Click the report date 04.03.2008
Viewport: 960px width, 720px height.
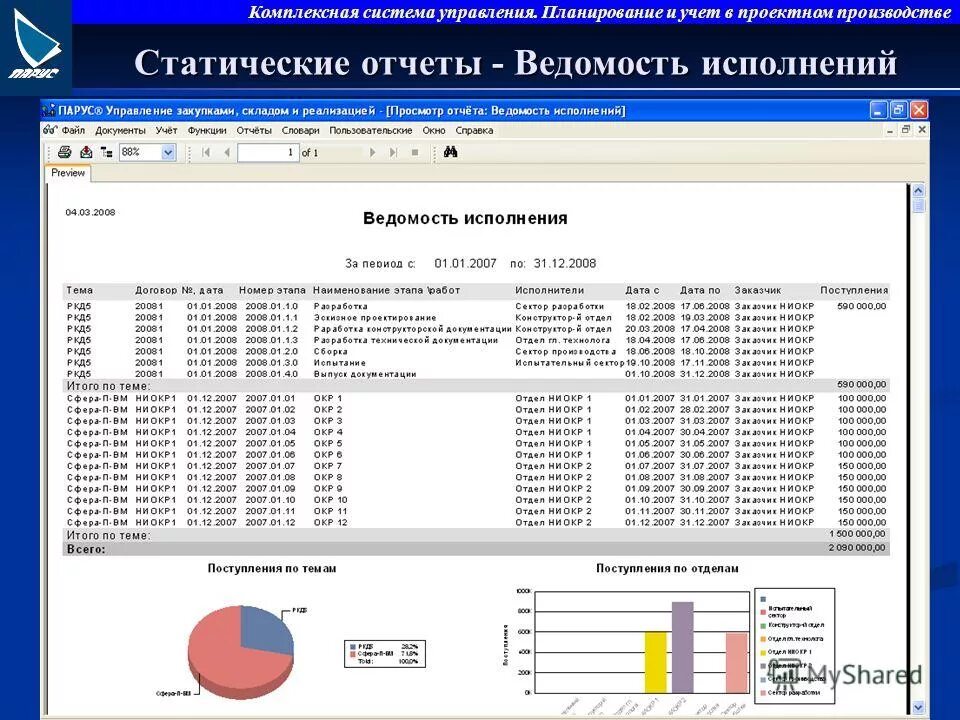tap(91, 212)
